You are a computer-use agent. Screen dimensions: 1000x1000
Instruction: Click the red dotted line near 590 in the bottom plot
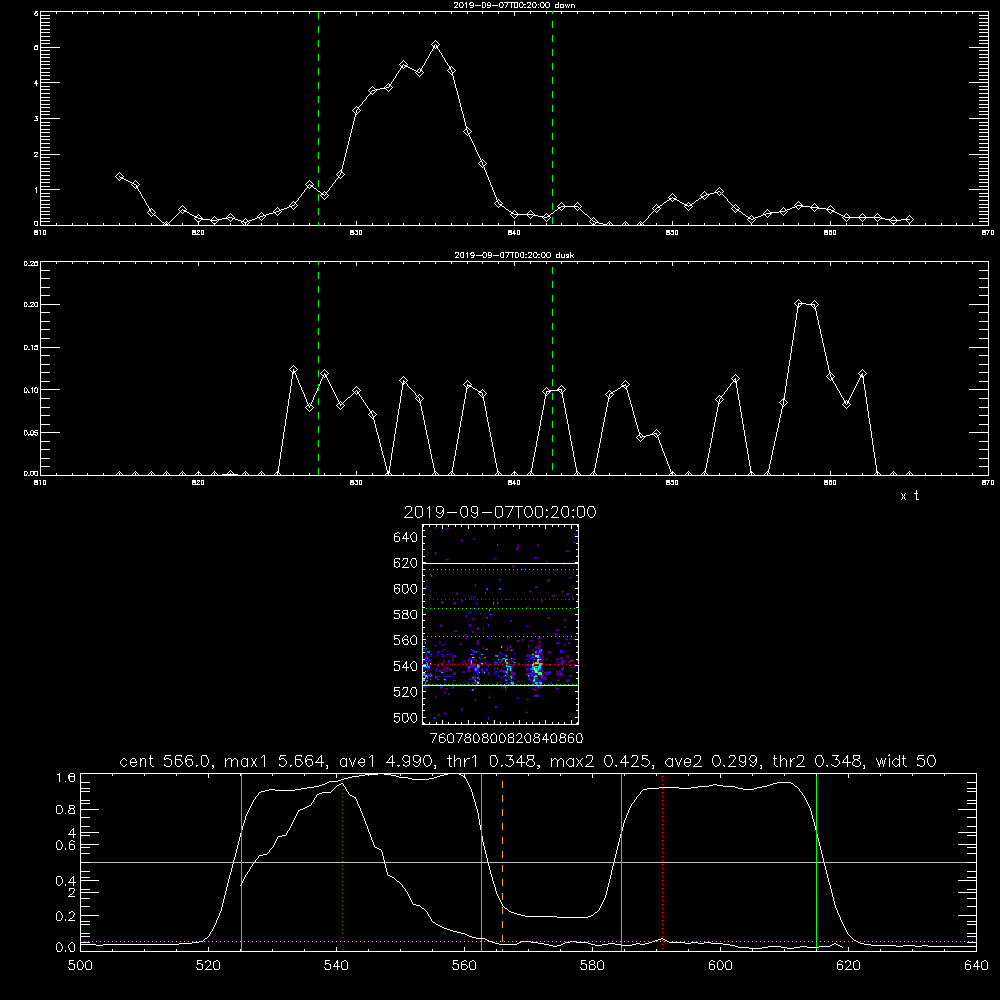[x=663, y=861]
